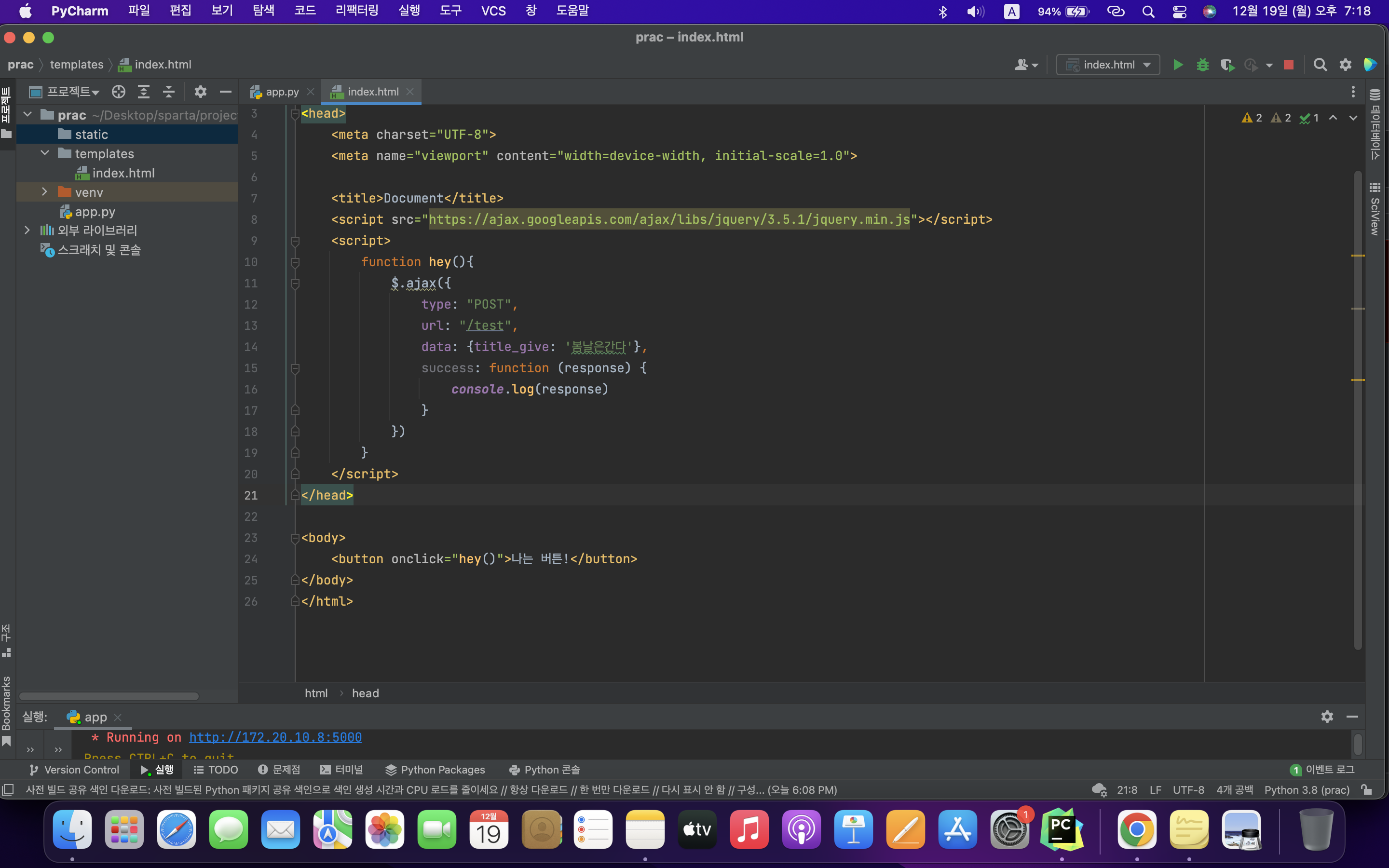Toggle read-only lock icon in status bar
The height and width of the screenshot is (868, 1389).
(1367, 790)
